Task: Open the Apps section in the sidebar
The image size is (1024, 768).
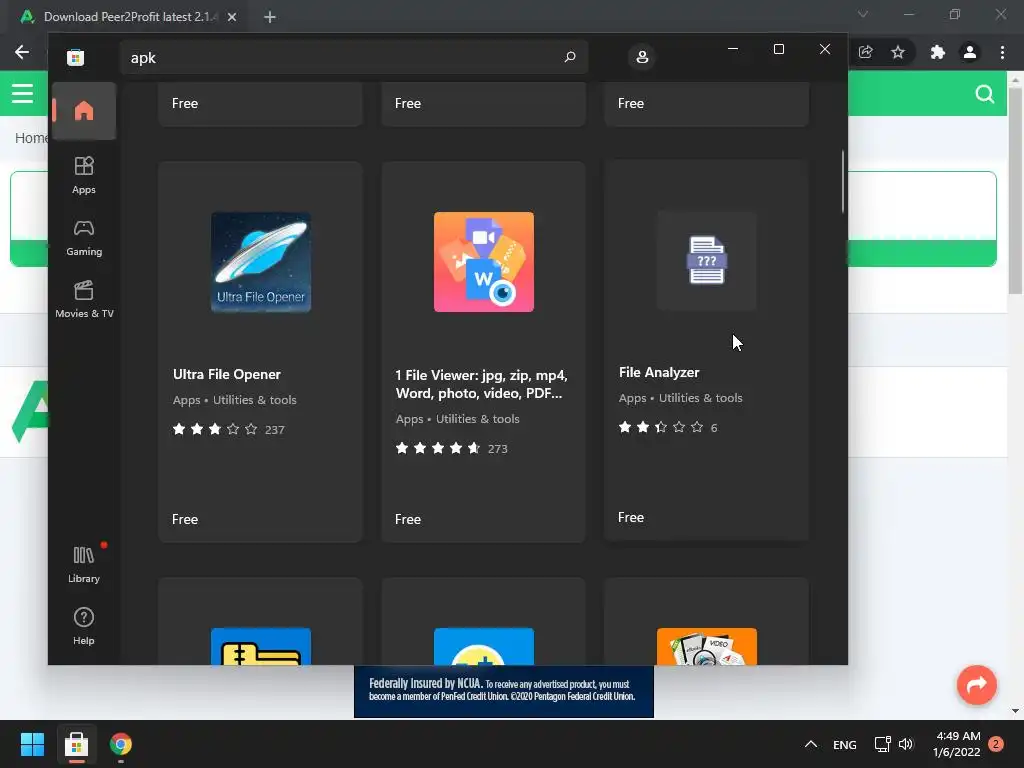Action: (x=84, y=175)
